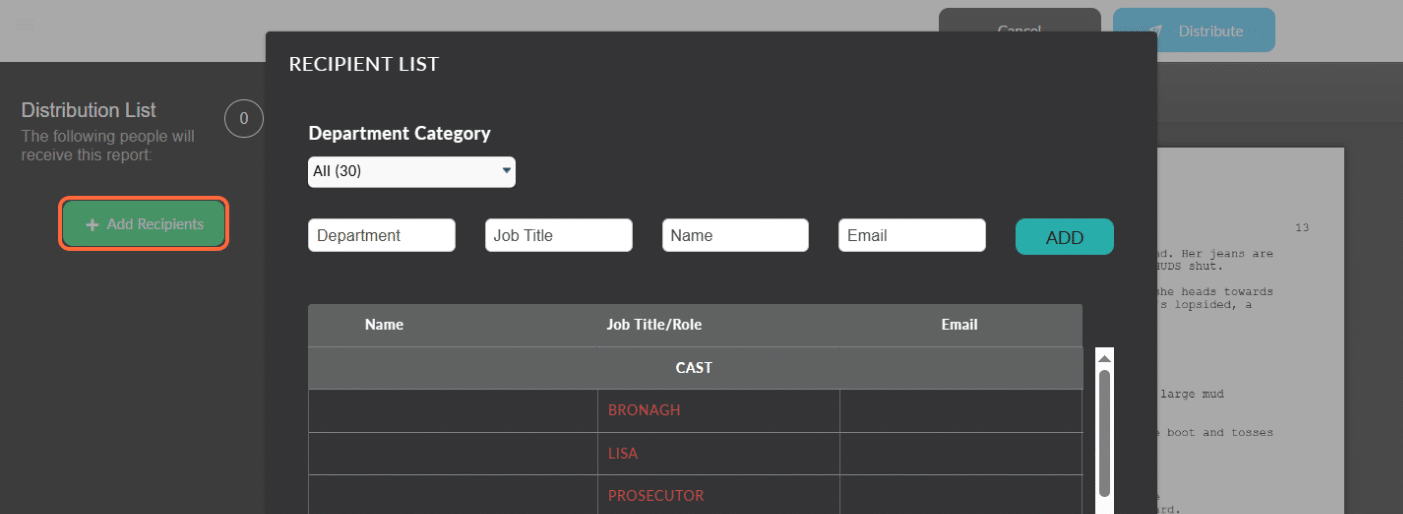Click the Cancel button behind the dialog

pos(1020,20)
